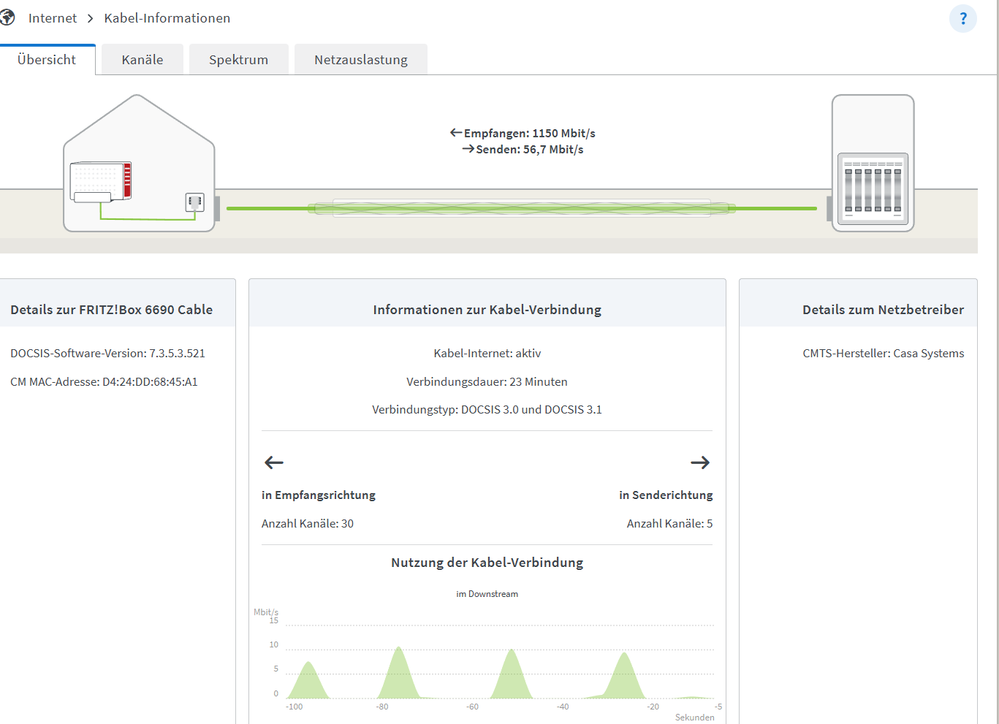Click the red FRITZ!Box router image

tap(101, 182)
